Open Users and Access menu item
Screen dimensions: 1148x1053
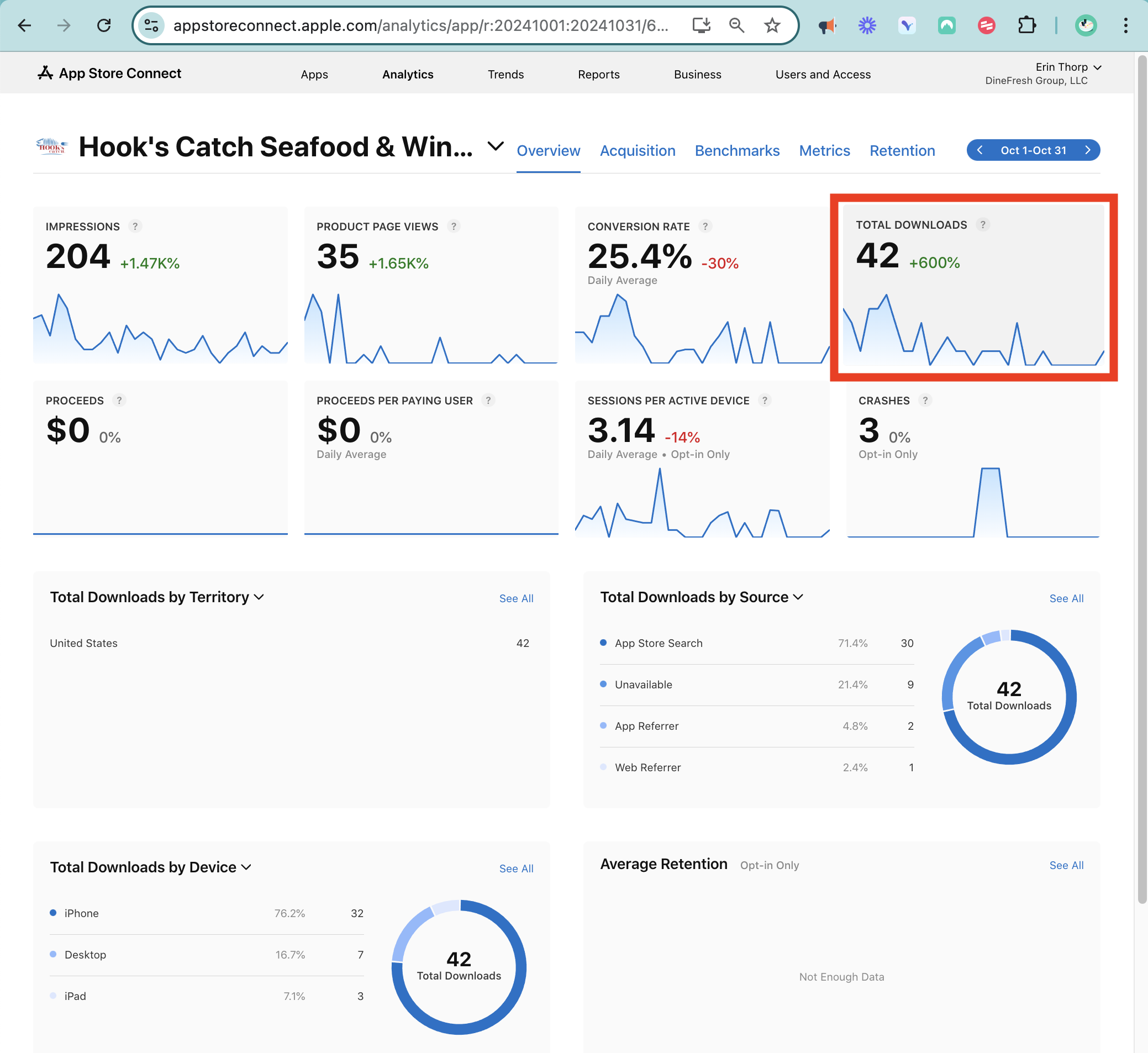click(823, 75)
